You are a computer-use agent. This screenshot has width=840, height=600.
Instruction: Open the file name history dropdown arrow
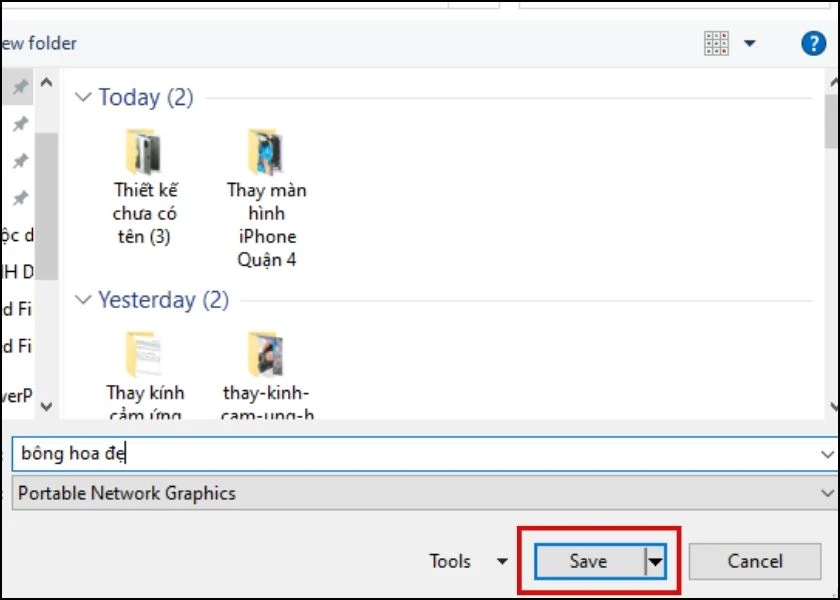coord(827,454)
